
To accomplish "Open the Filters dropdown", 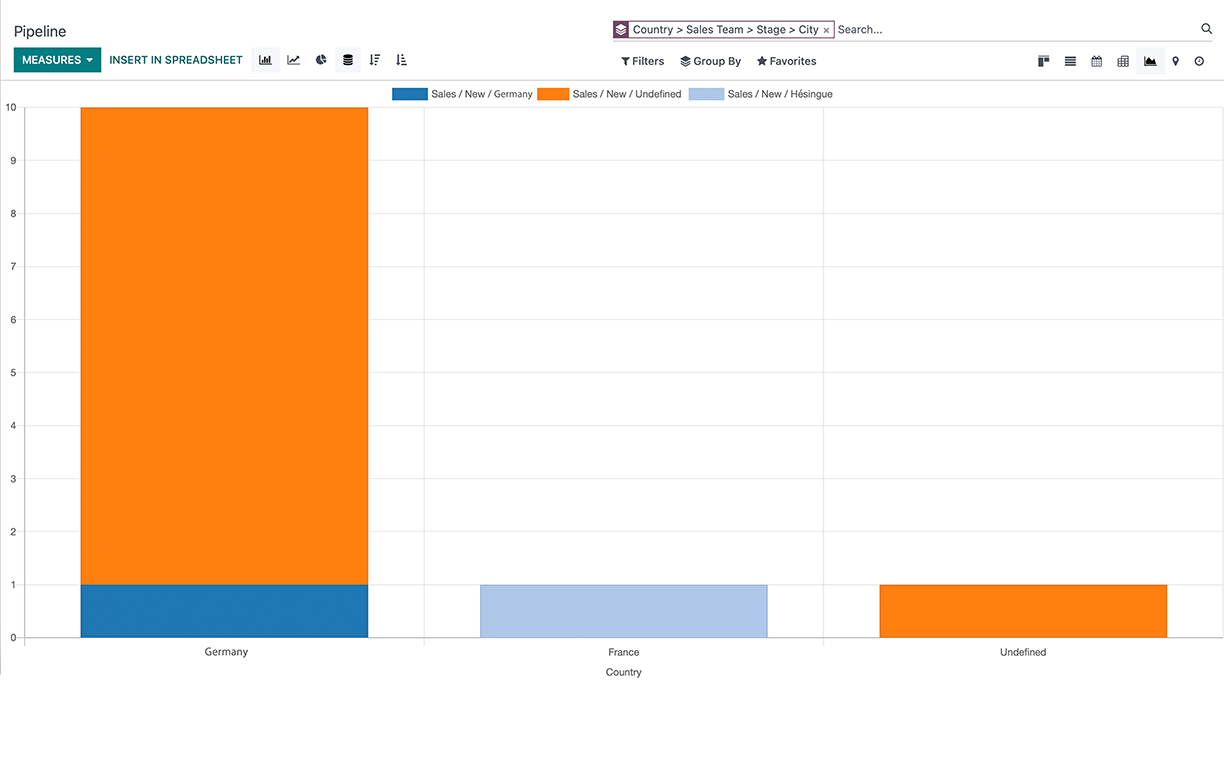I will pos(642,61).
